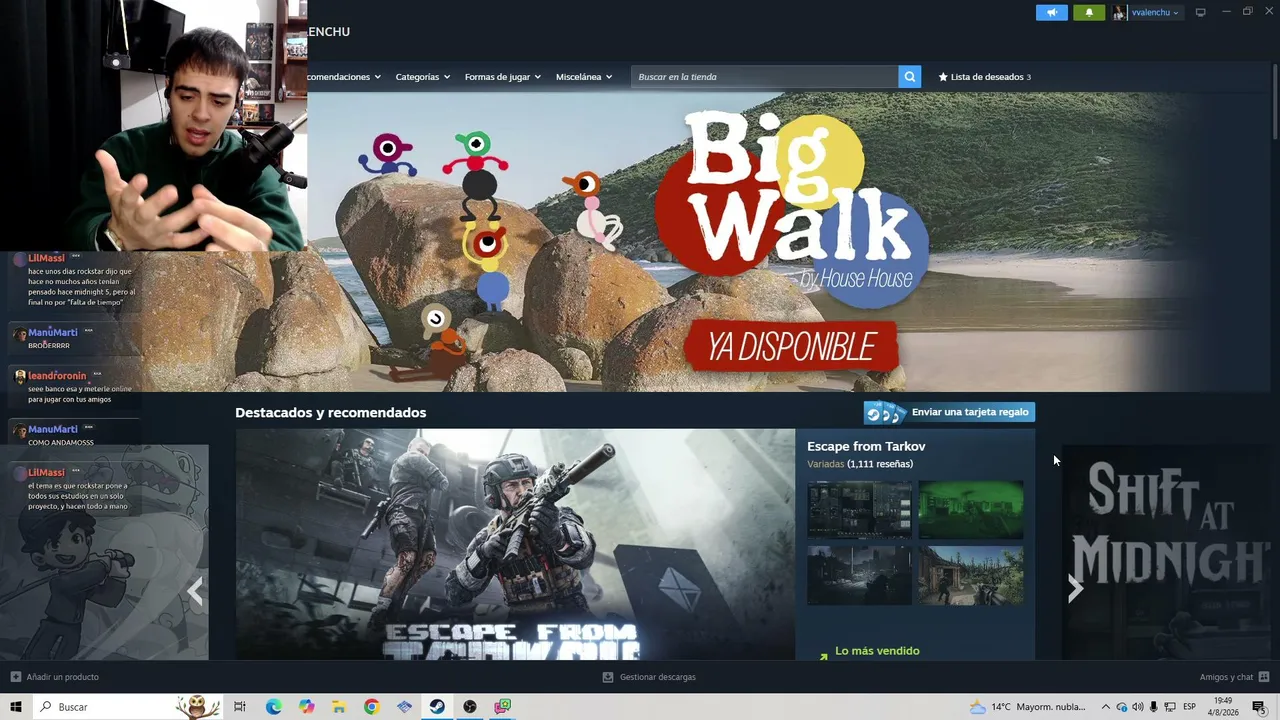Open Lista de deseados wishlist

click(984, 77)
